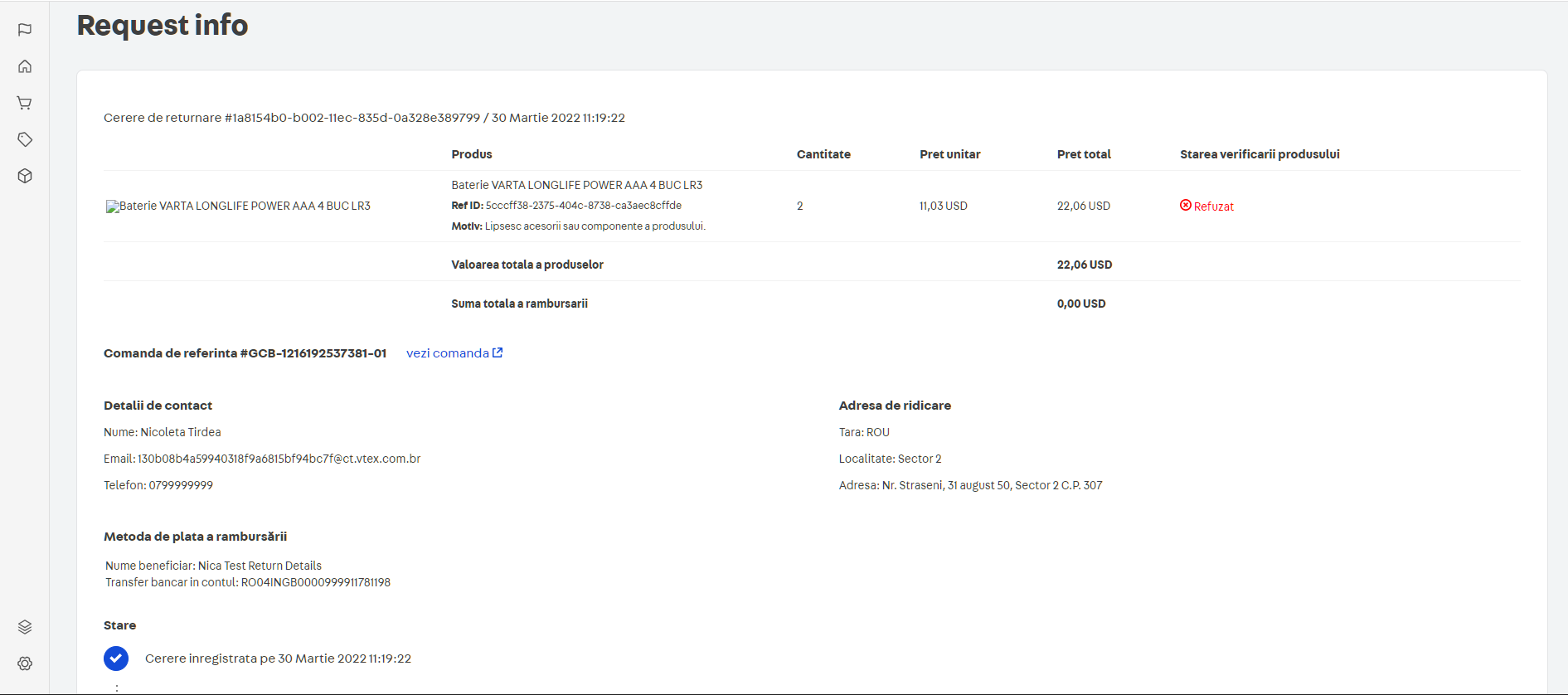Click the Nume: Nicoleta Tirdea line

(x=163, y=432)
